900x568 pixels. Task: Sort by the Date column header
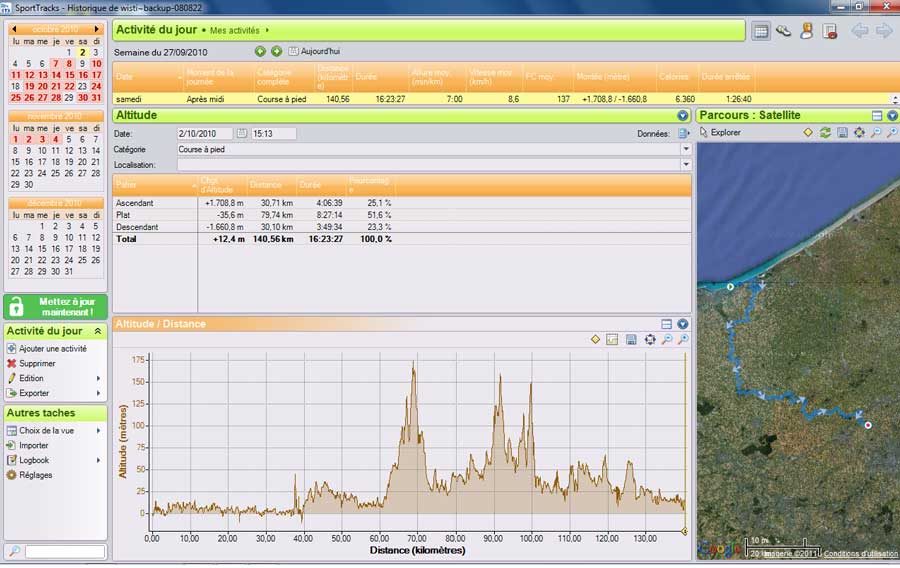148,77
